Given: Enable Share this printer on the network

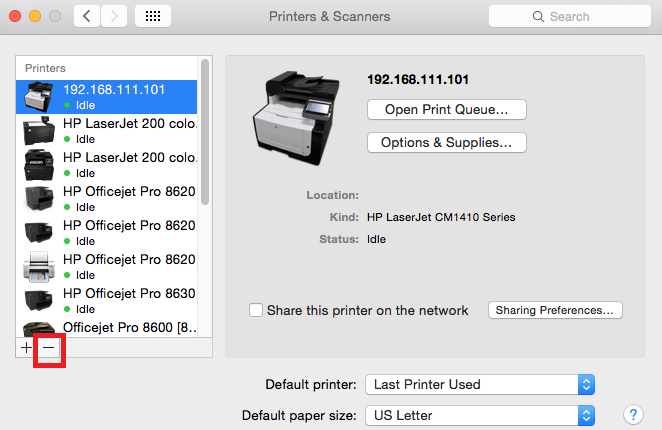Looking at the screenshot, I should 256,310.
